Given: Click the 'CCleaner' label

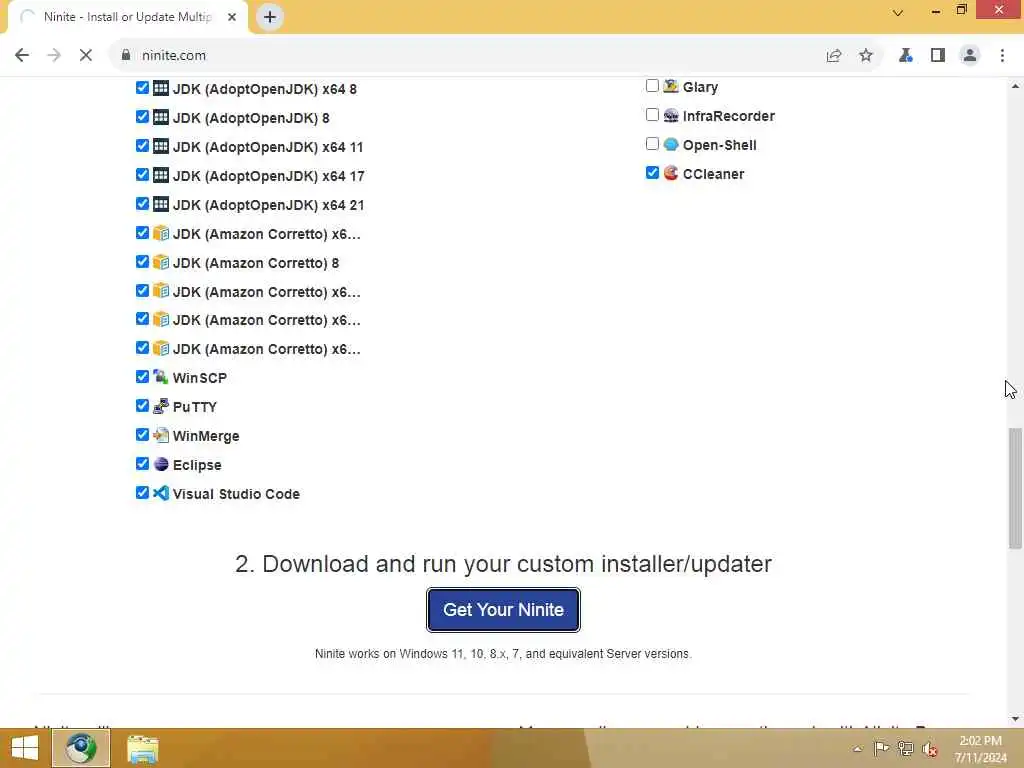Looking at the screenshot, I should tap(713, 174).
